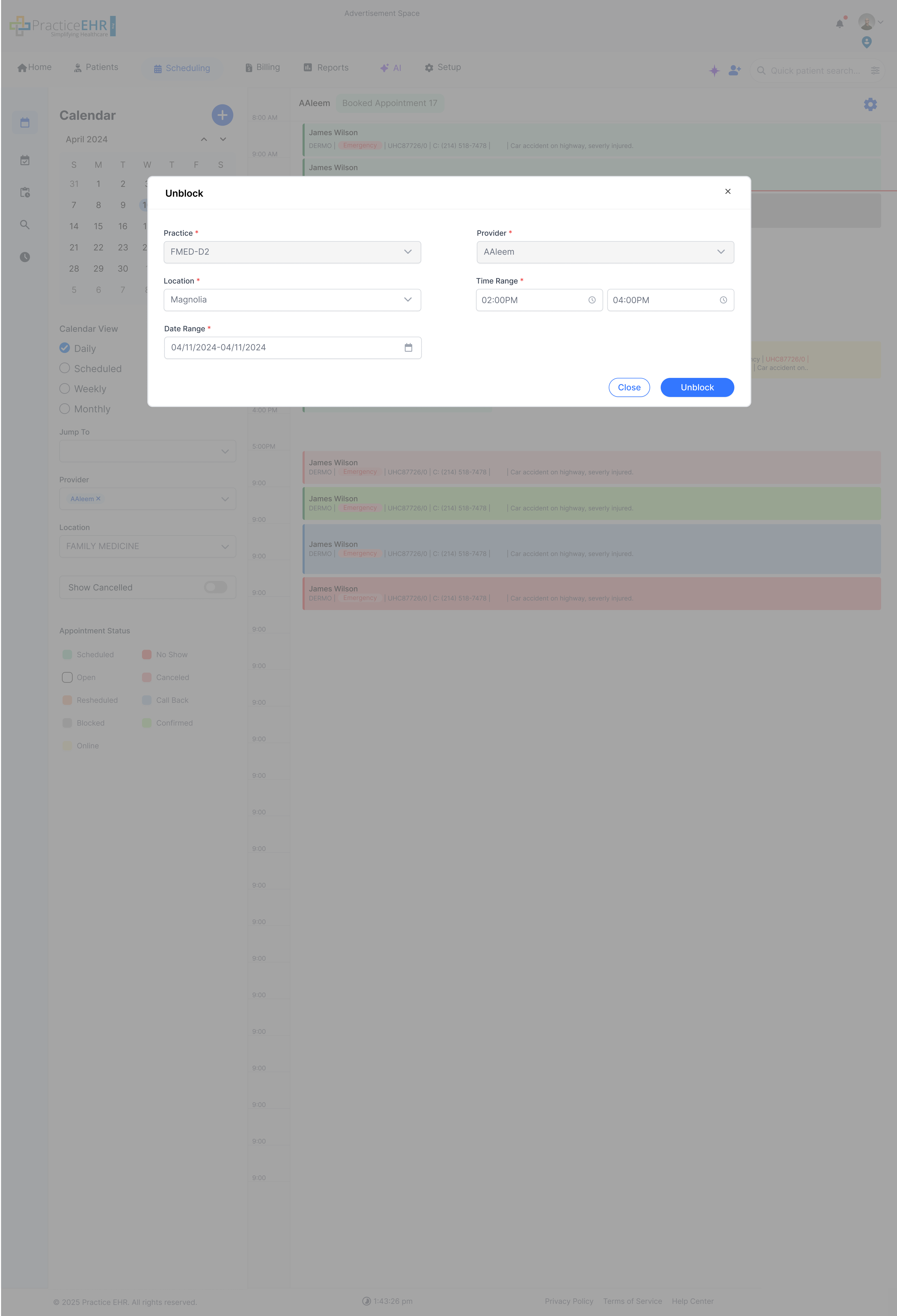Select the purple AI sparkle icon
Screen dimensions: 897x1316
714,70
